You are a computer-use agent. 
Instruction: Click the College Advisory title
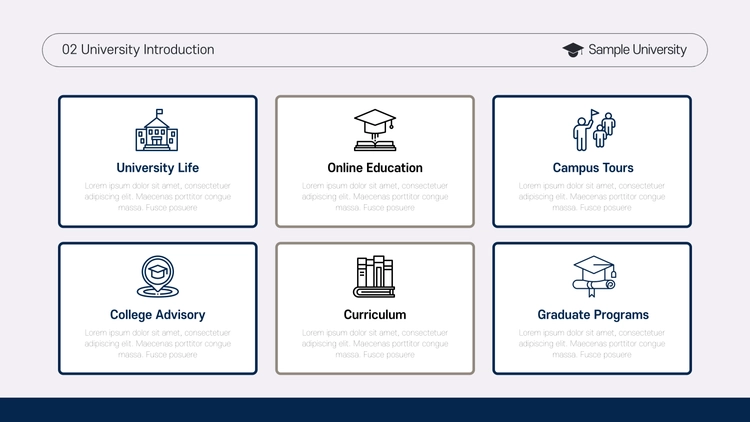157,315
